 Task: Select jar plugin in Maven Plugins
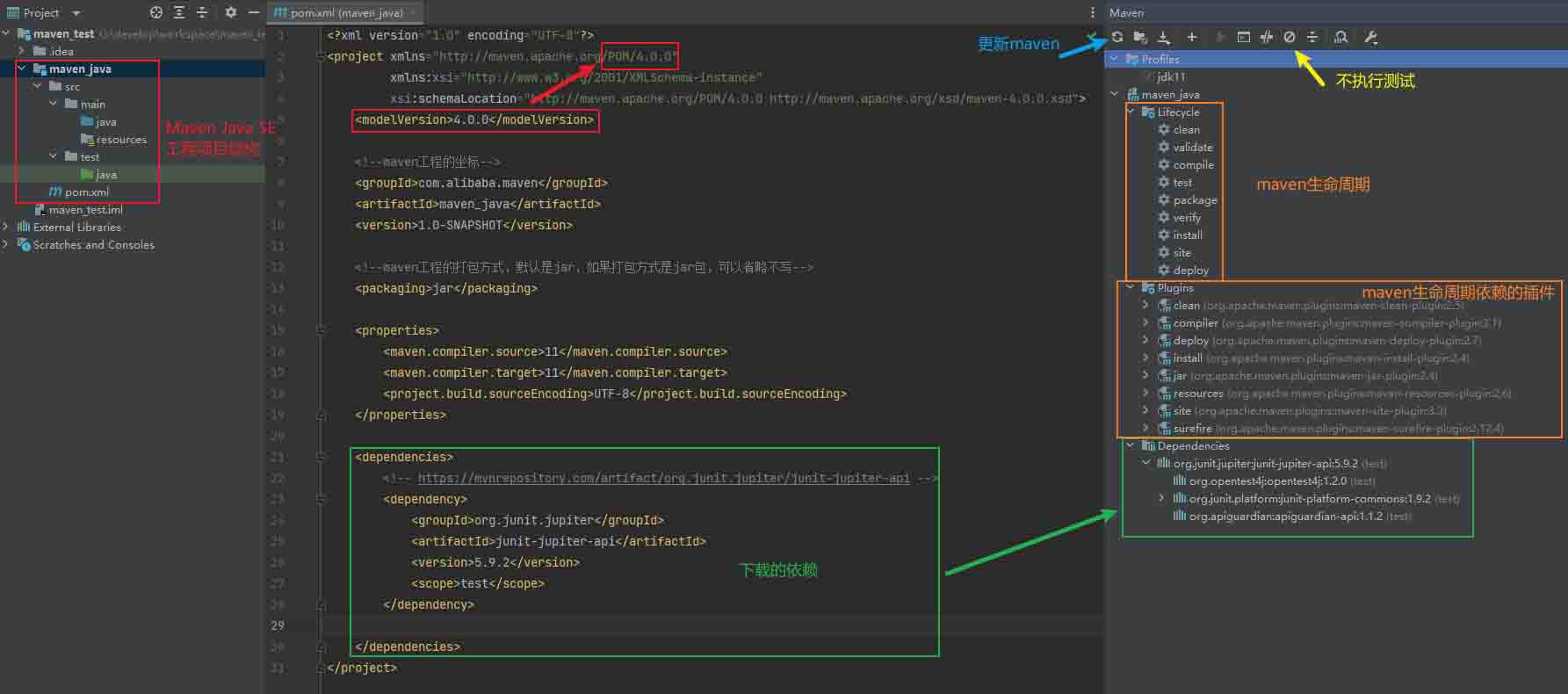click(1297, 375)
